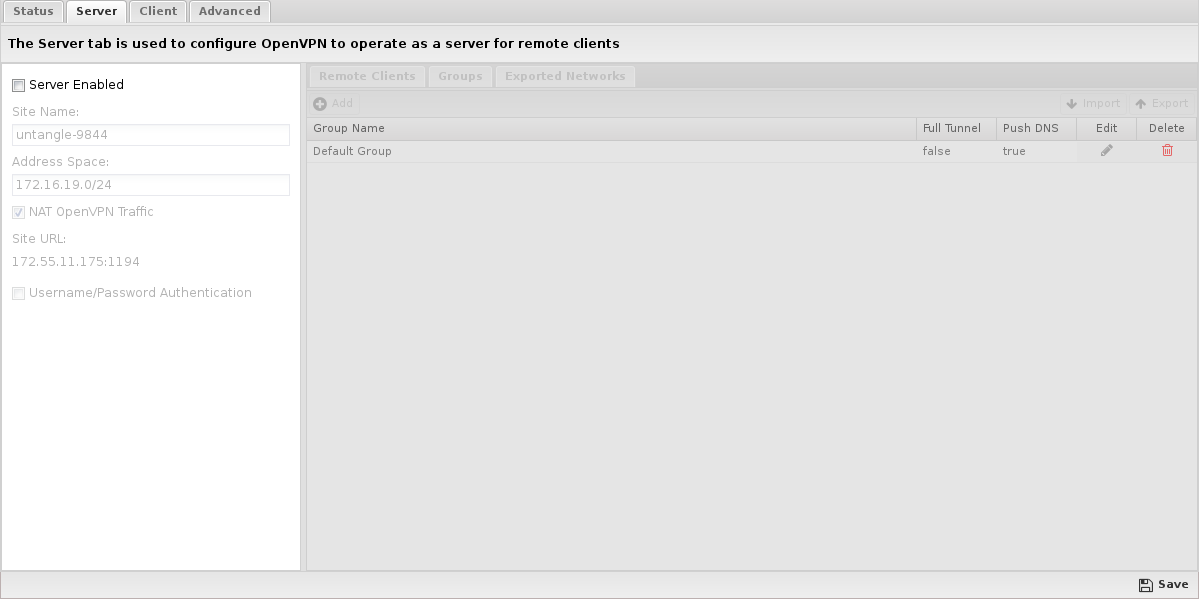This screenshot has height=599, width=1199.
Task: Open the Client tab
Action: 158,11
